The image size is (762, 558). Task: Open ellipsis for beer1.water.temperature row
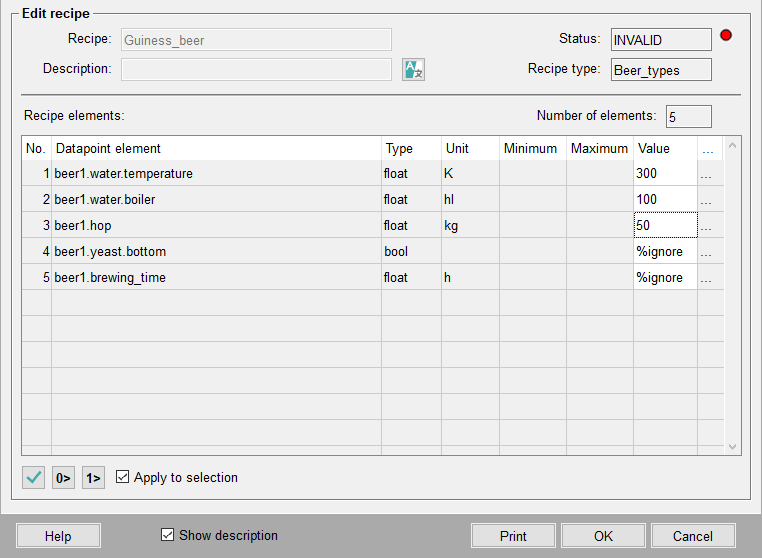point(707,174)
